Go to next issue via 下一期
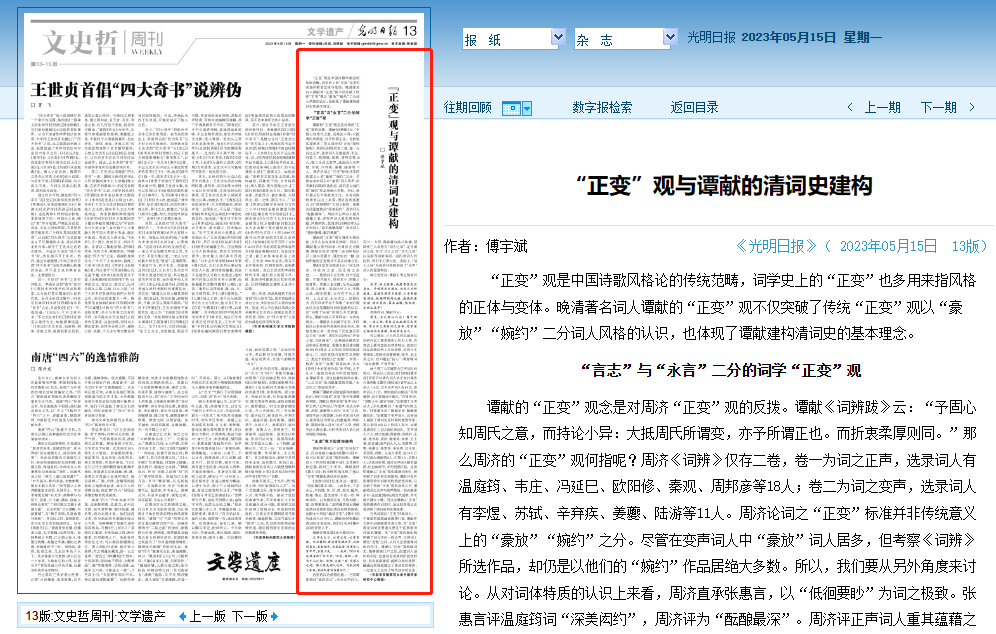 tap(938, 108)
